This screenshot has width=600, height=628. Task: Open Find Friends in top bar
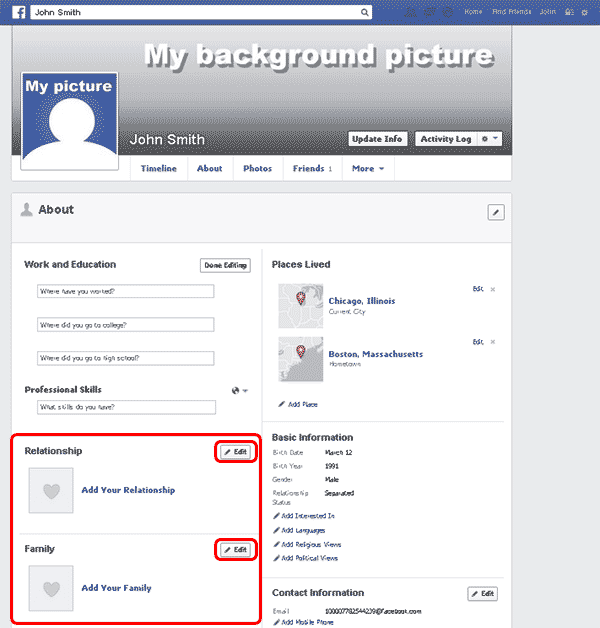pyautogui.click(x=511, y=12)
